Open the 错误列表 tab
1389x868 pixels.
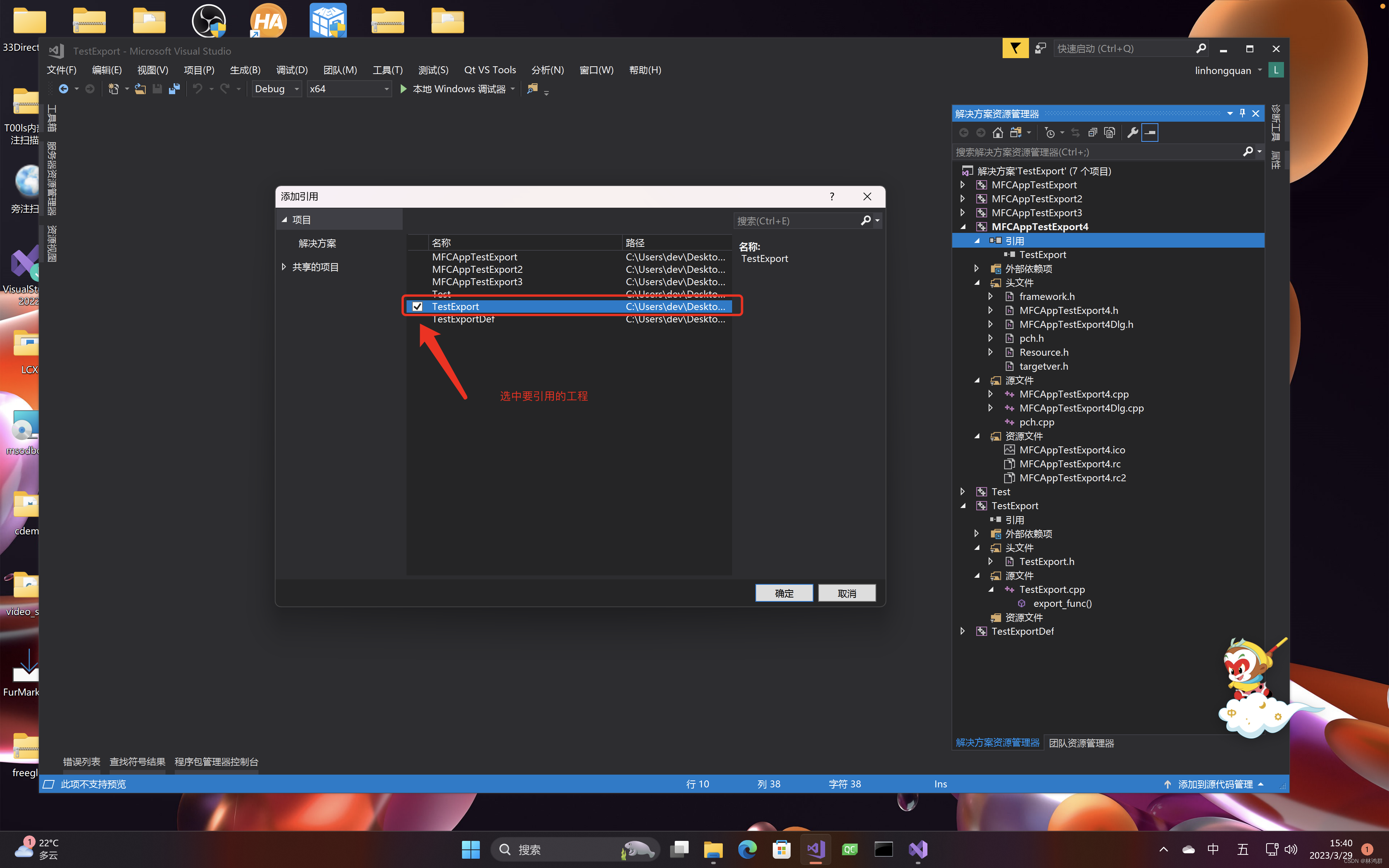click(x=81, y=762)
